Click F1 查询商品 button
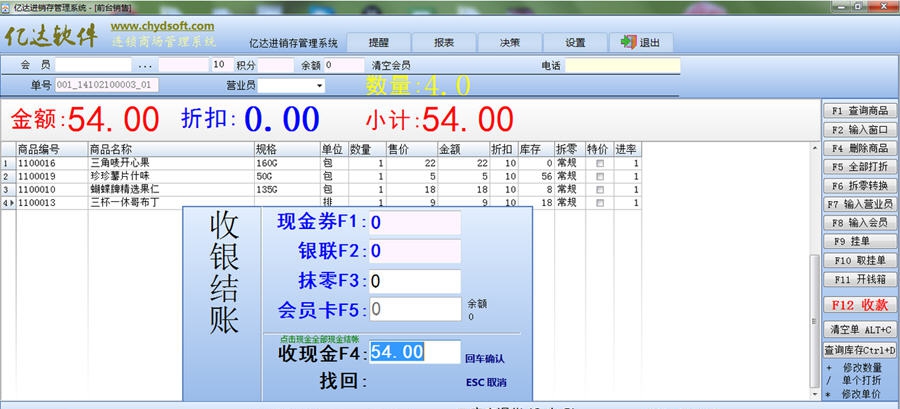 click(860, 111)
